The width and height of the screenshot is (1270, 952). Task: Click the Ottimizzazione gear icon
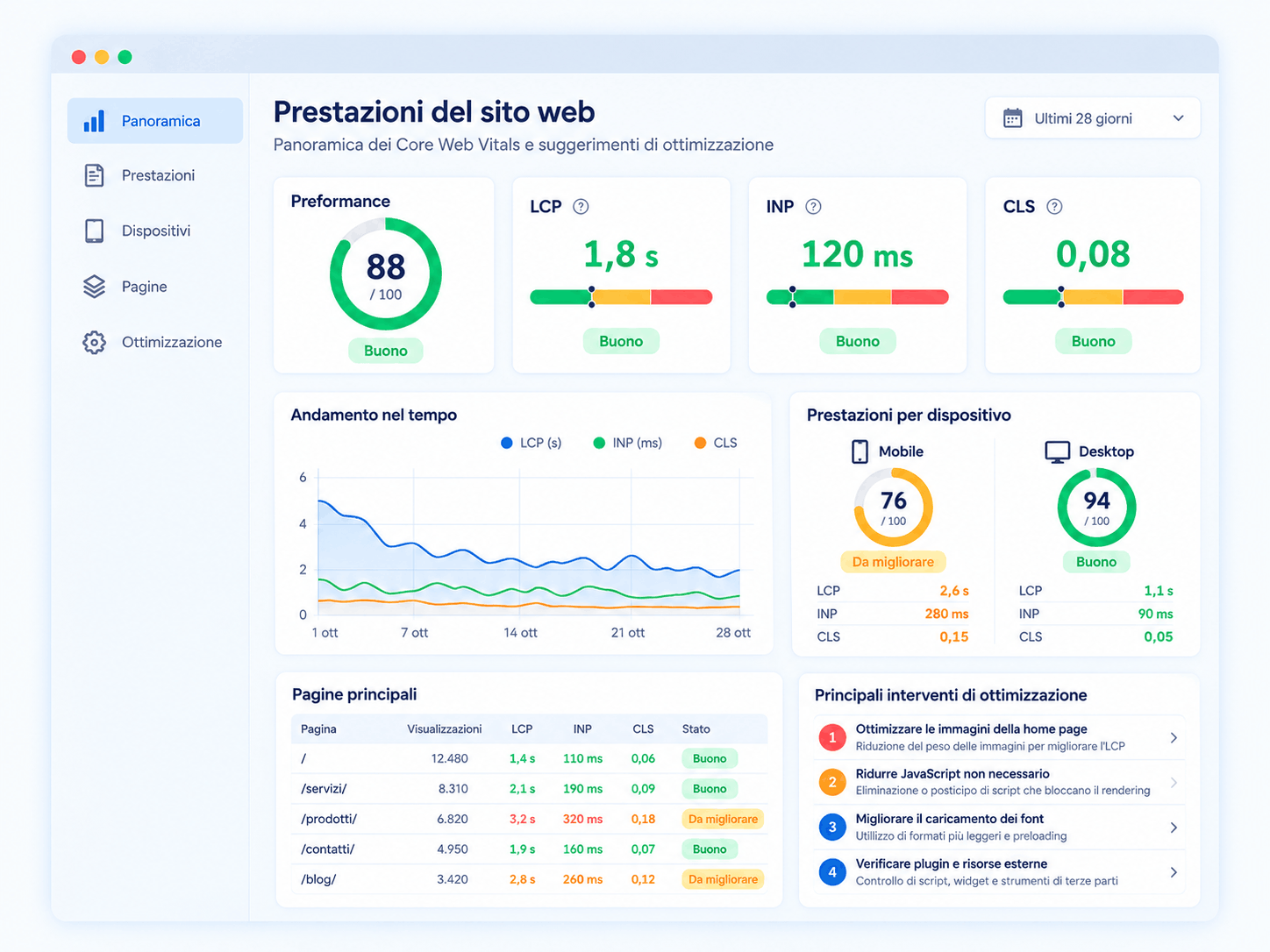94,342
